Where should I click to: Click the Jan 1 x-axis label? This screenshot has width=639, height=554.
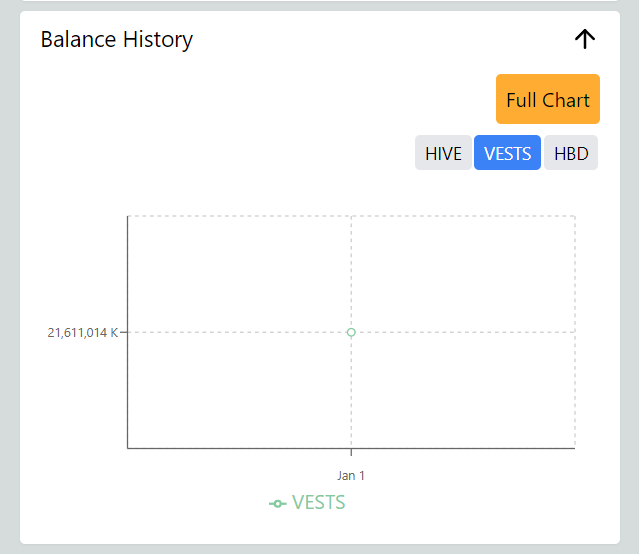(351, 475)
